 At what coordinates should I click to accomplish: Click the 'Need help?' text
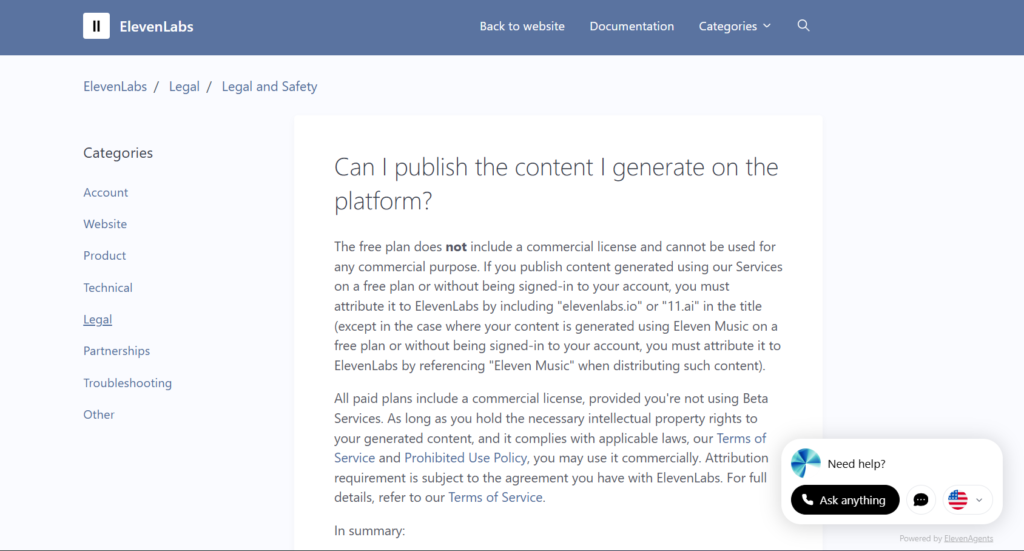(856, 464)
